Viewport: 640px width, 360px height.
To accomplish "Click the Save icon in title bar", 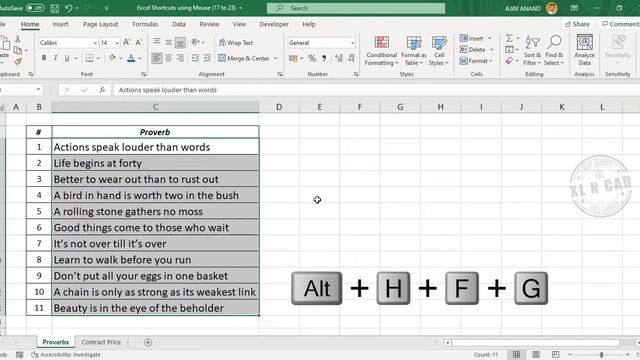I will click(54, 8).
